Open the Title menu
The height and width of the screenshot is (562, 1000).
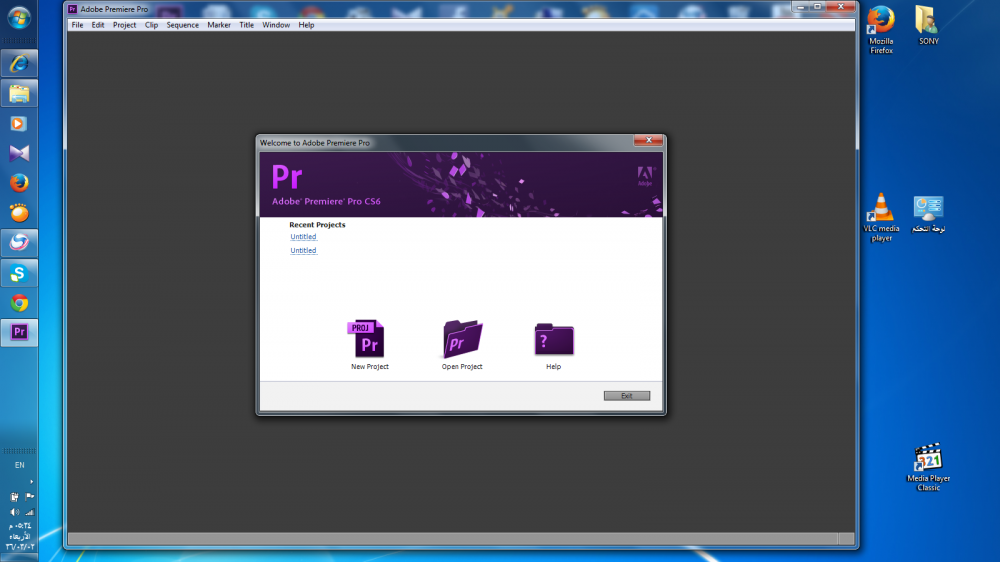pos(246,25)
